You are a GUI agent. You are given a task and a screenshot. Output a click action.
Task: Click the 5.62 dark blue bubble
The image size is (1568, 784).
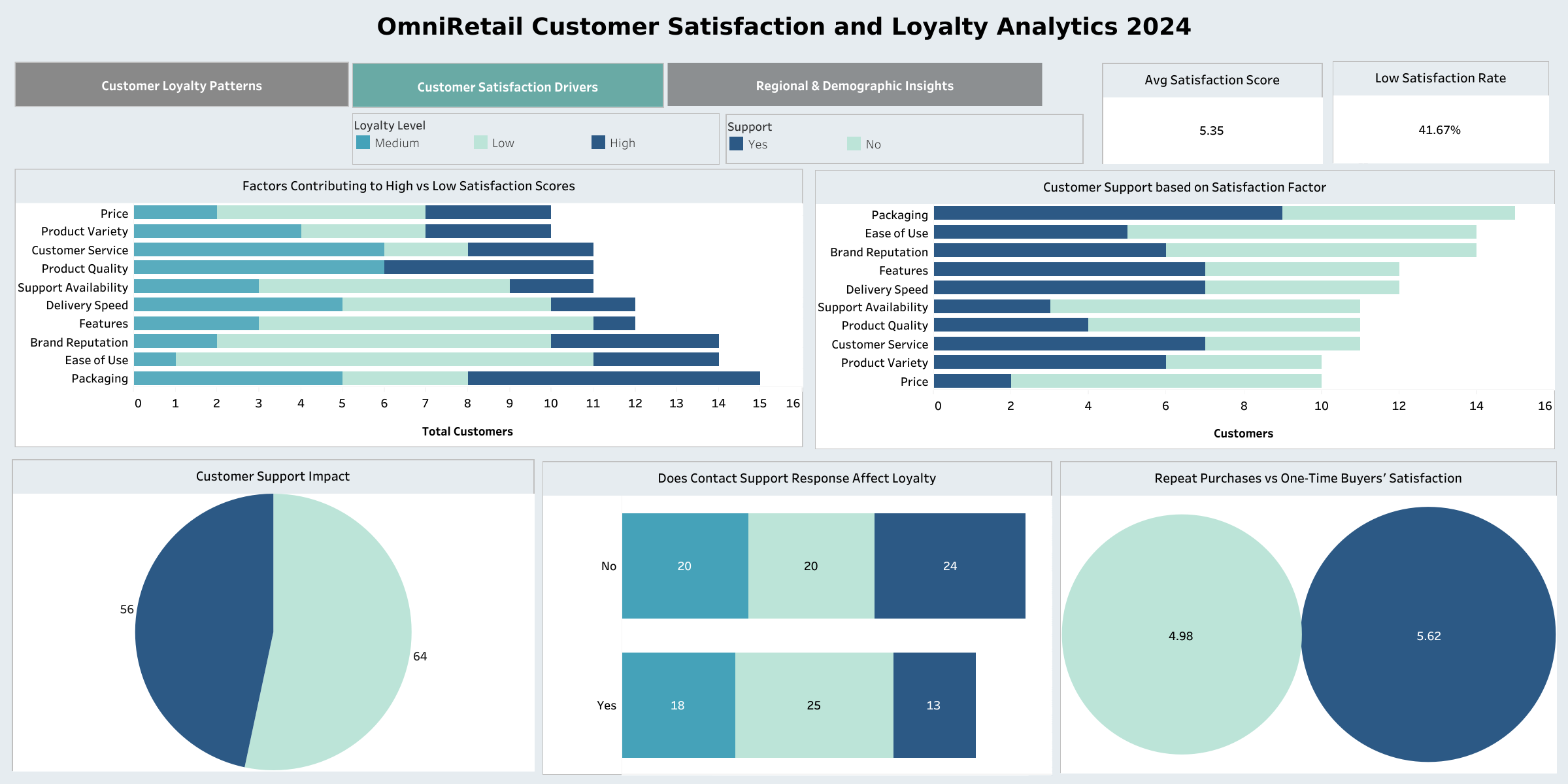pyautogui.click(x=1429, y=635)
